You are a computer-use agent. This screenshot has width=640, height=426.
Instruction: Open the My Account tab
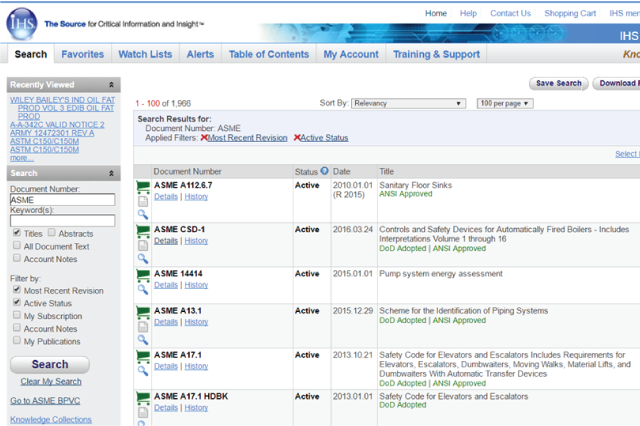(x=351, y=54)
